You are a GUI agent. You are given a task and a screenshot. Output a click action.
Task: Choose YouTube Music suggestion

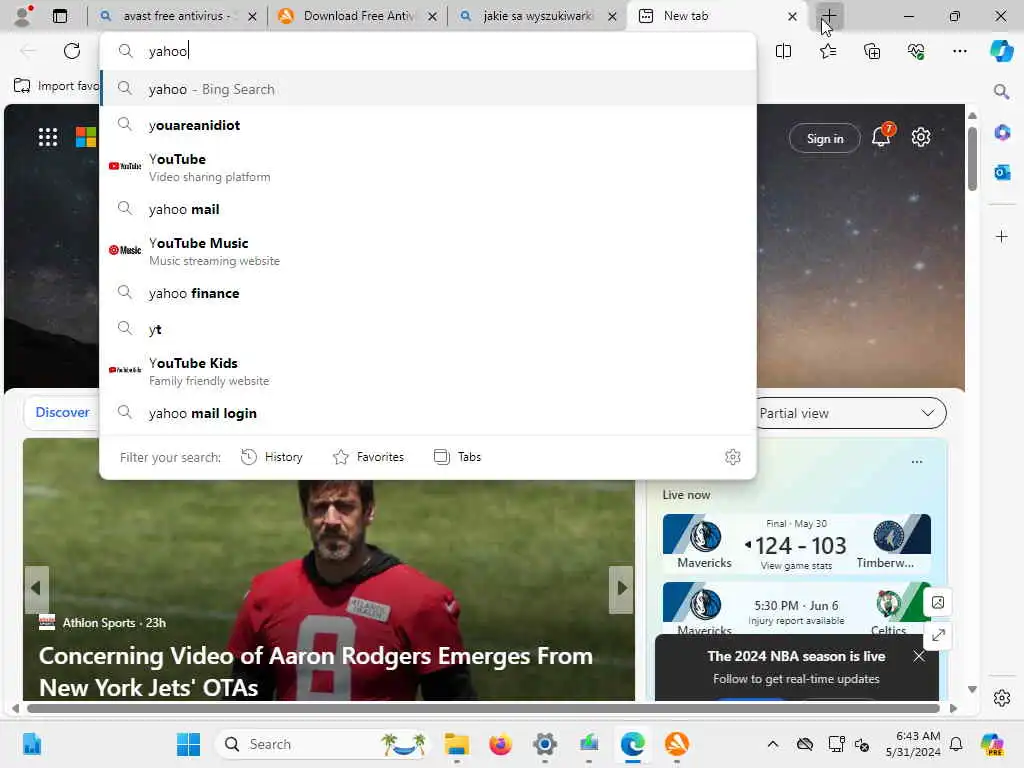(428, 251)
